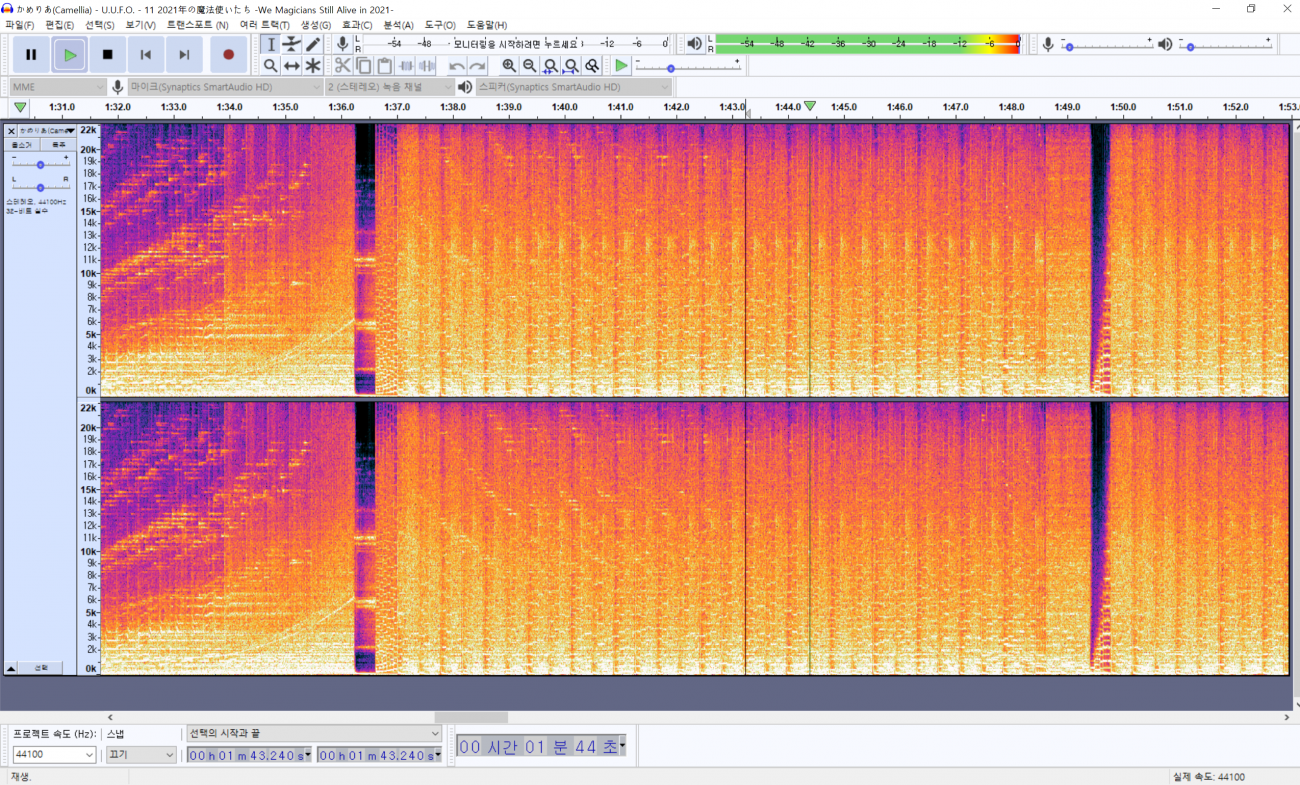Open the 마이크 recording device dropdown
The image size is (1300, 785).
(223, 87)
